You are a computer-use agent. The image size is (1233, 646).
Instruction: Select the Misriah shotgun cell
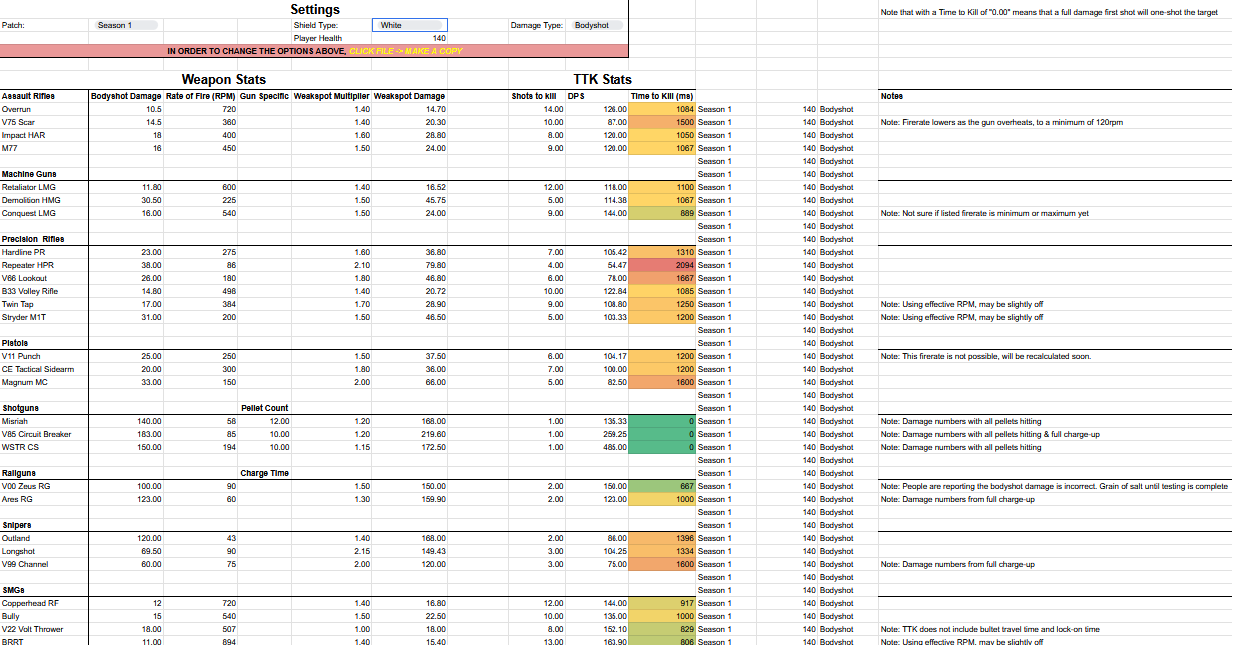[x=45, y=421]
